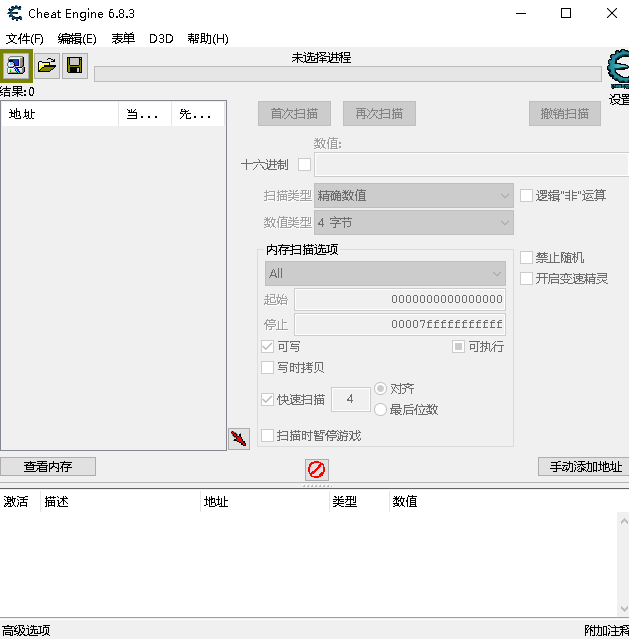Toggle the 写时拷贝 checkbox
This screenshot has height=639, width=629.
pos(267,368)
